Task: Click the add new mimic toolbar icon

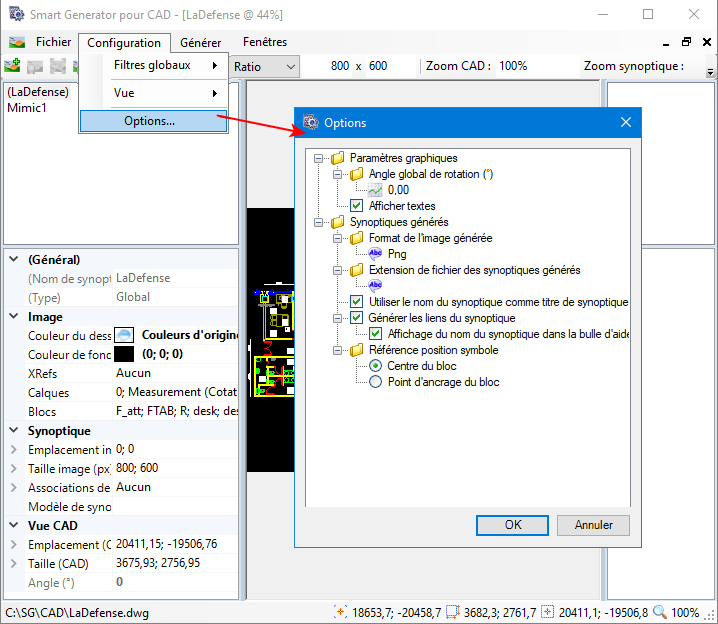Action: pyautogui.click(x=12, y=66)
